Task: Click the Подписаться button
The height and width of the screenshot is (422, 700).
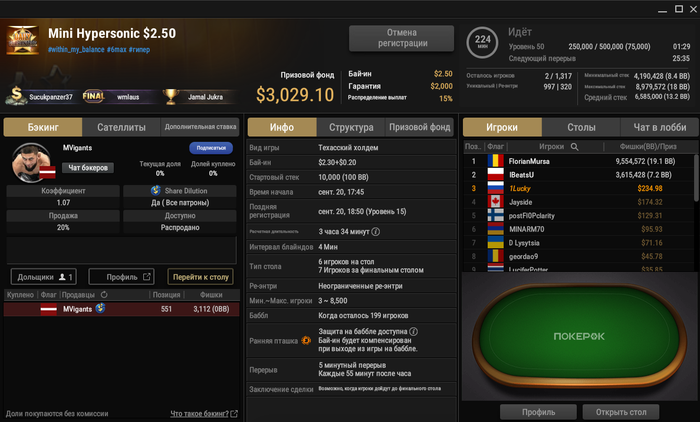Action: click(x=211, y=148)
